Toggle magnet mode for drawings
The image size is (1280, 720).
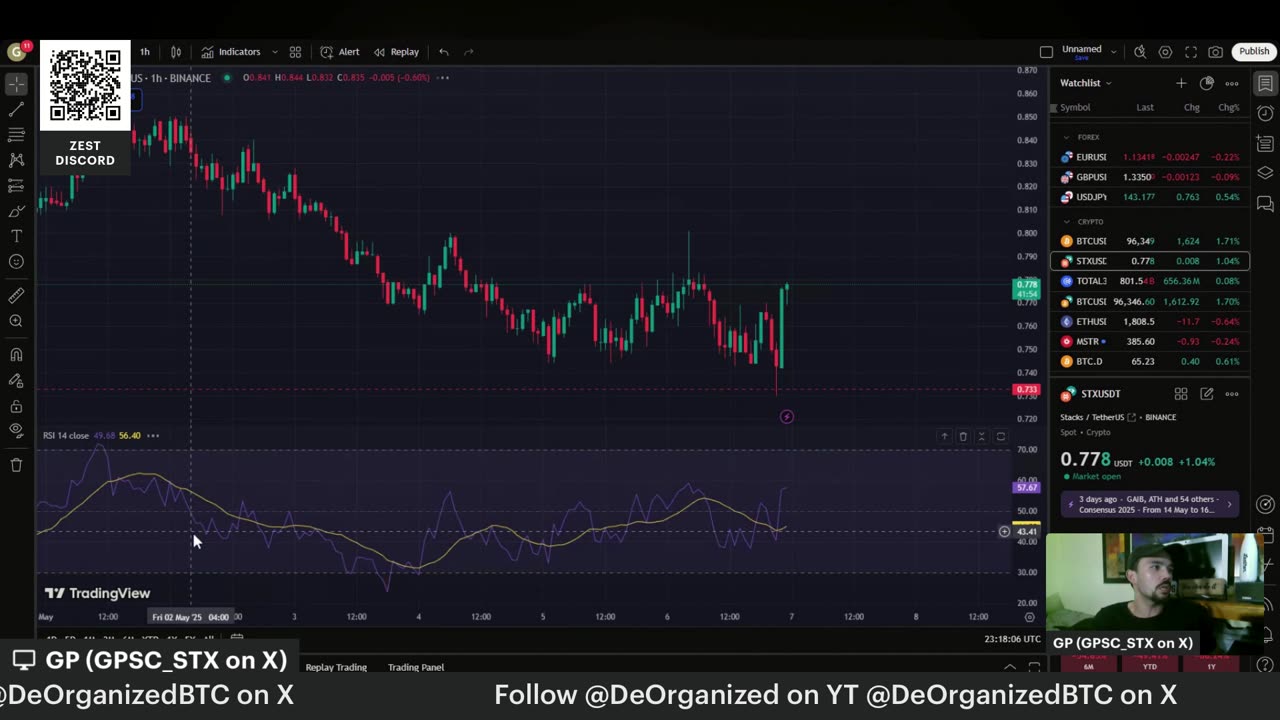(x=16, y=355)
